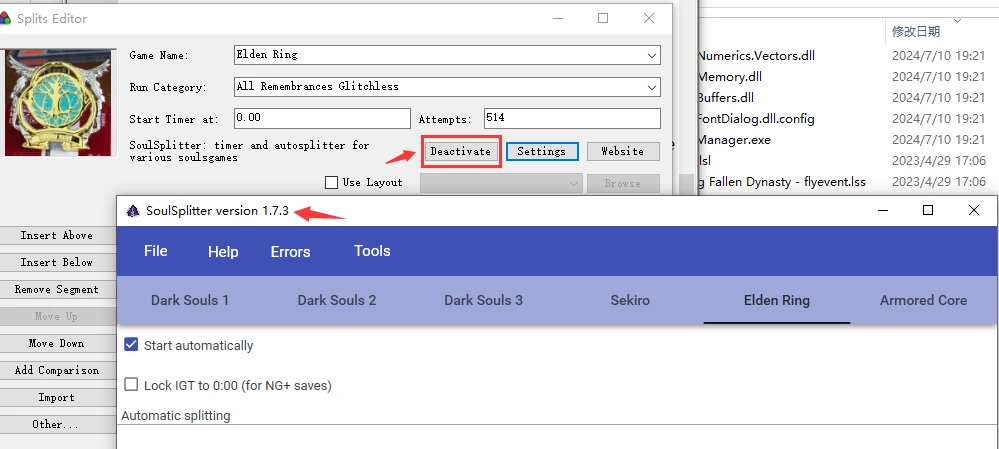Close the SoulSplitter window
This screenshot has height=449, width=999.
tap(974, 210)
